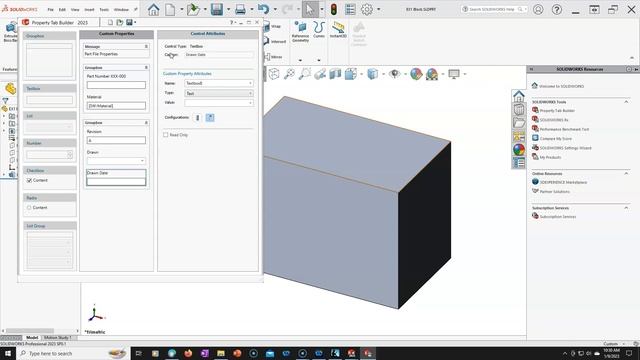
Task: Open Design Library task pane icon
Action: (x=519, y=109)
